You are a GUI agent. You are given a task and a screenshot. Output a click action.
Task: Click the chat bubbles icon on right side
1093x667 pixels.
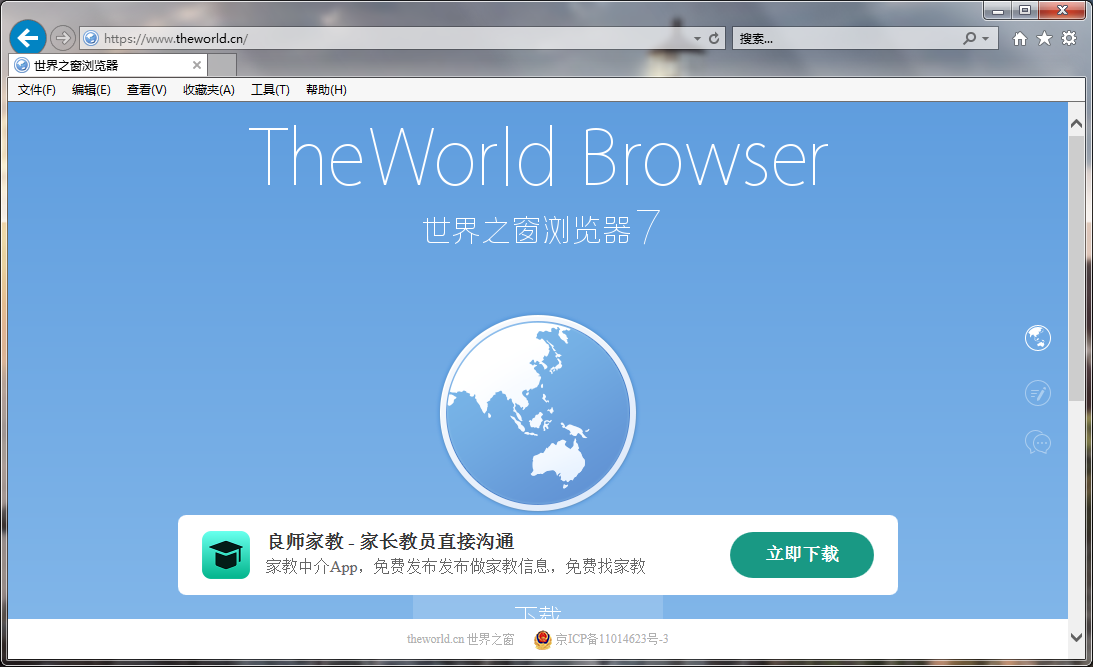1038,442
